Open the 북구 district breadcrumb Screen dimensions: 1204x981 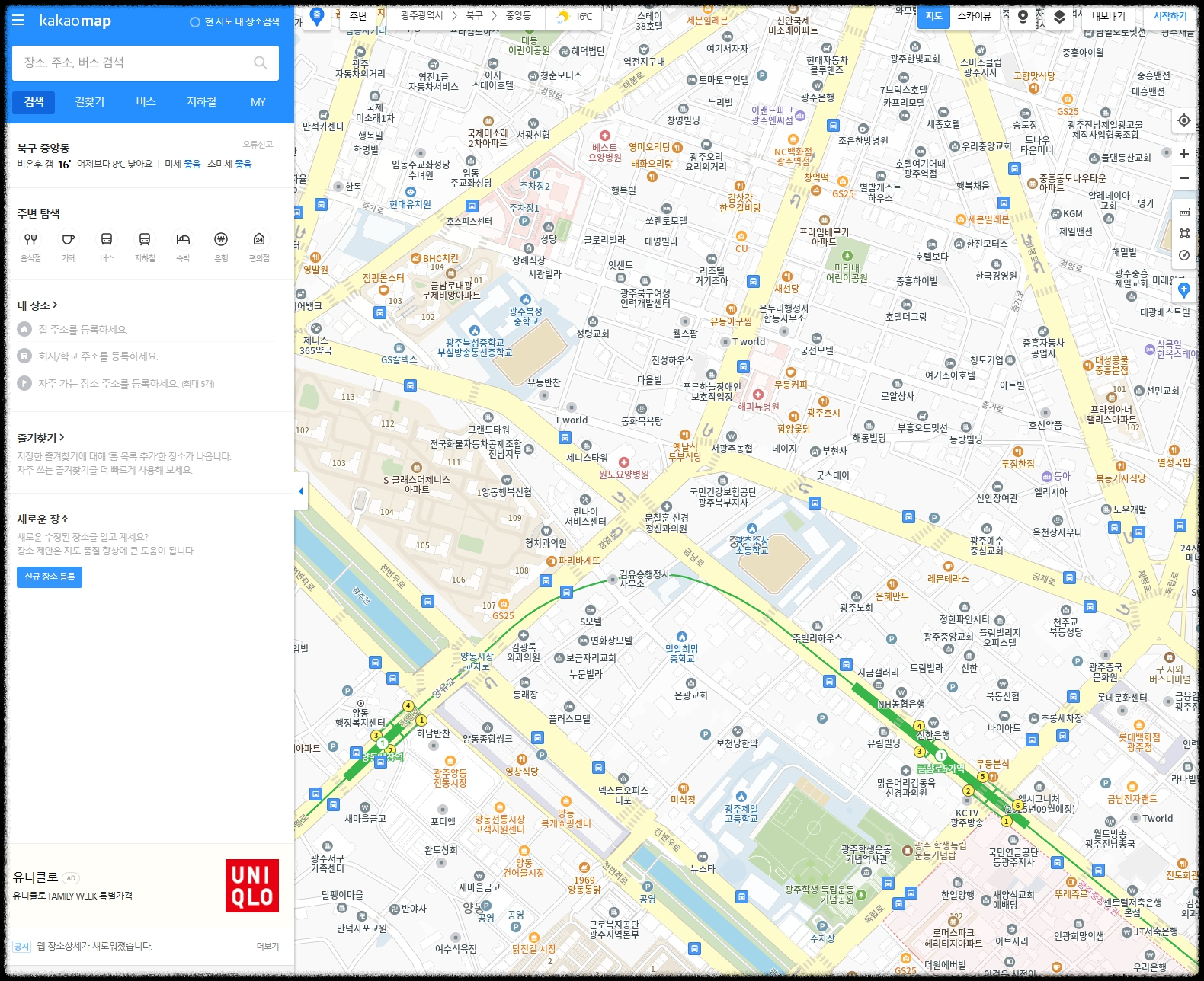474,16
